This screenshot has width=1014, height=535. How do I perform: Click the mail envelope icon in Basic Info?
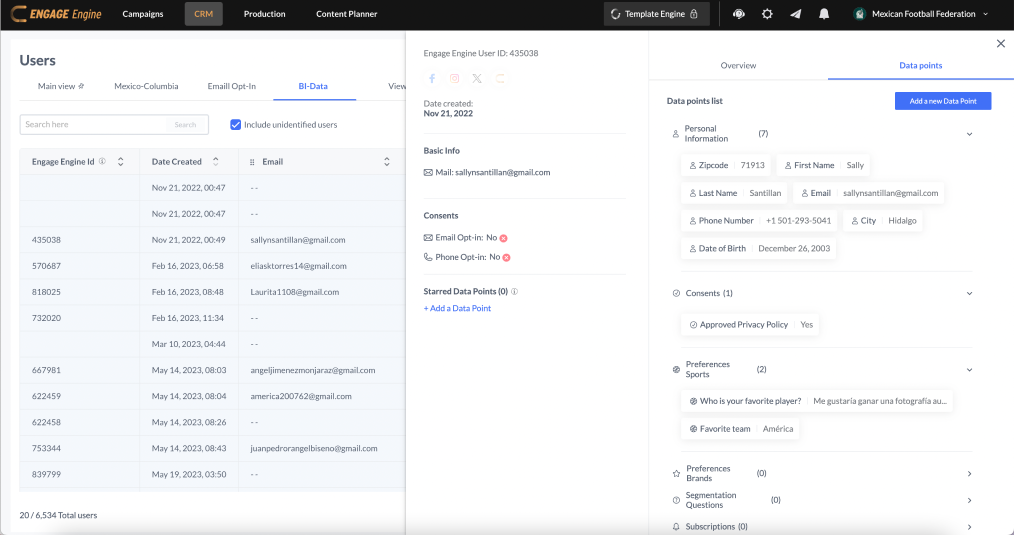428,173
